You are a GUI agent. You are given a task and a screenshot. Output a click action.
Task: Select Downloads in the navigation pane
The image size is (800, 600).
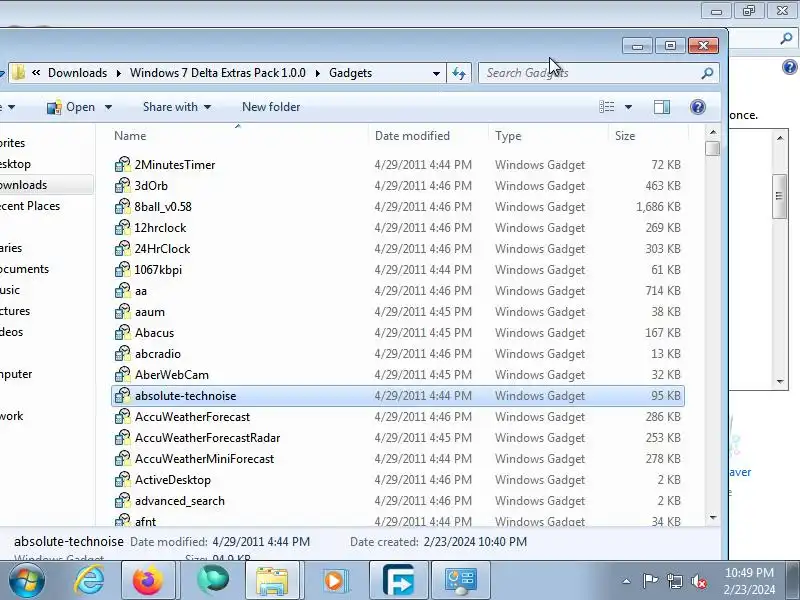click(x=23, y=185)
